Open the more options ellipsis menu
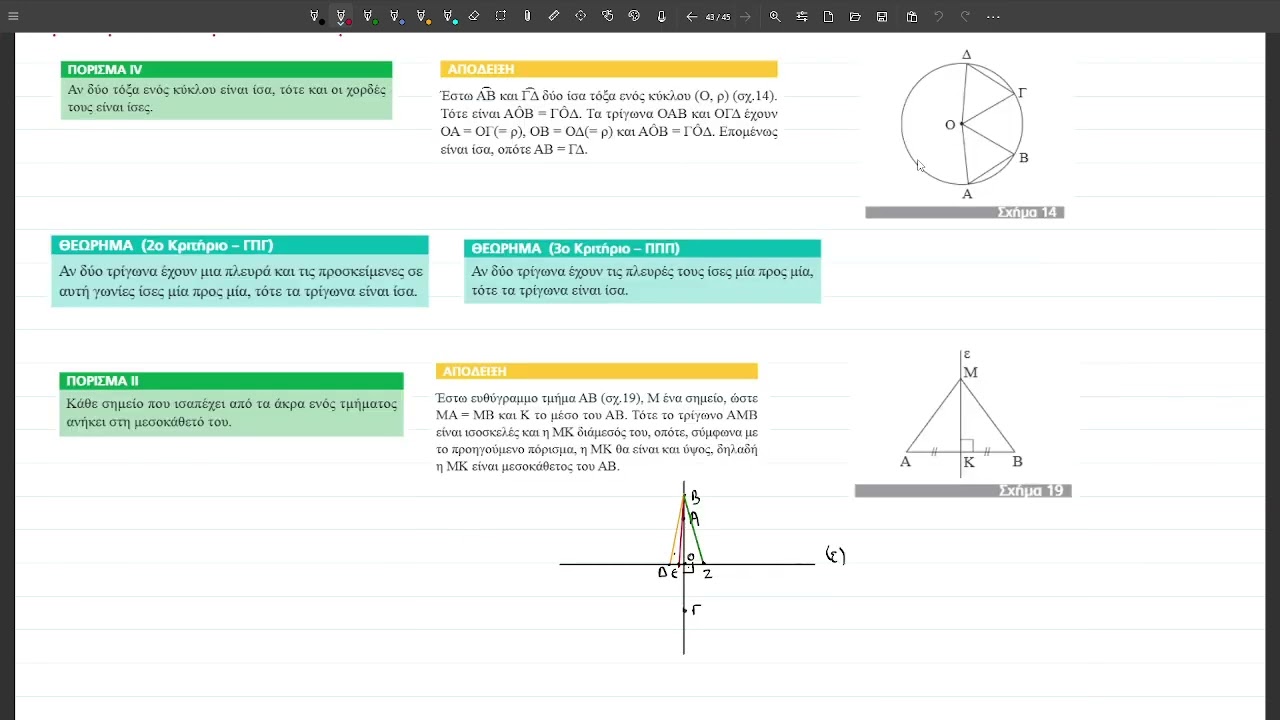Image resolution: width=1280 pixels, height=720 pixels. click(x=993, y=17)
